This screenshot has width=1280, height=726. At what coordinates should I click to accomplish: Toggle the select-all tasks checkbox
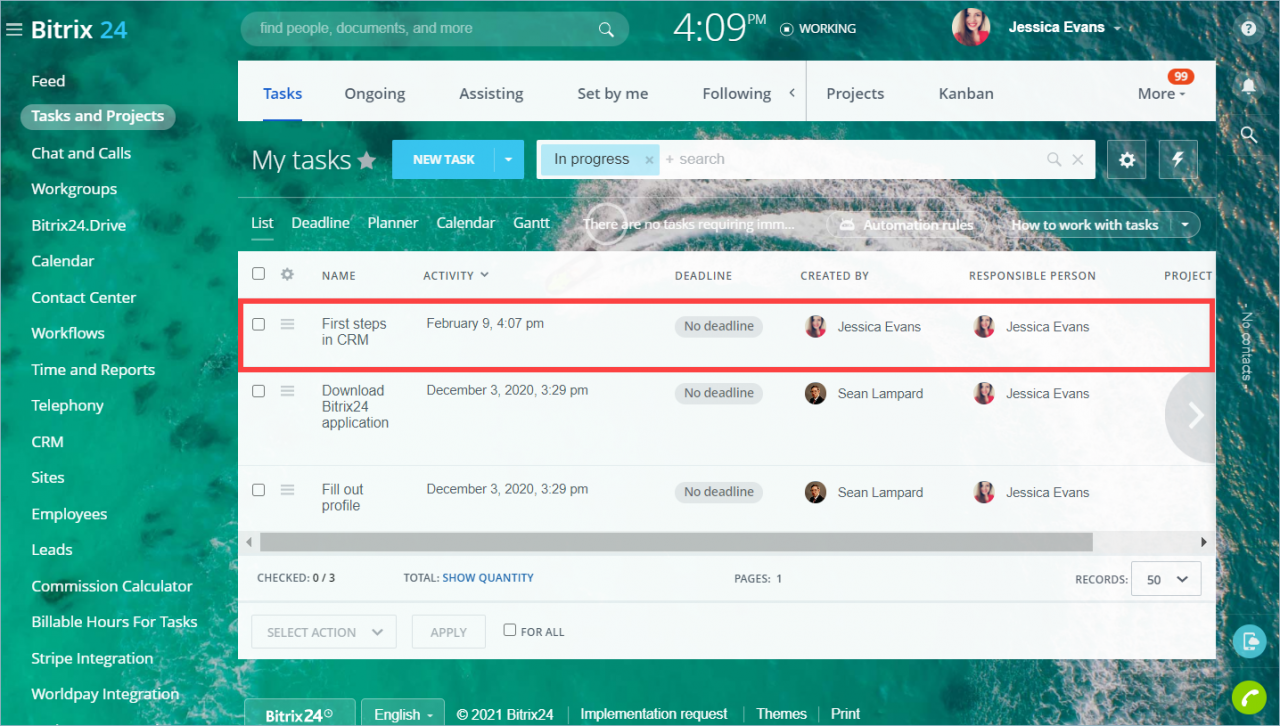[259, 274]
